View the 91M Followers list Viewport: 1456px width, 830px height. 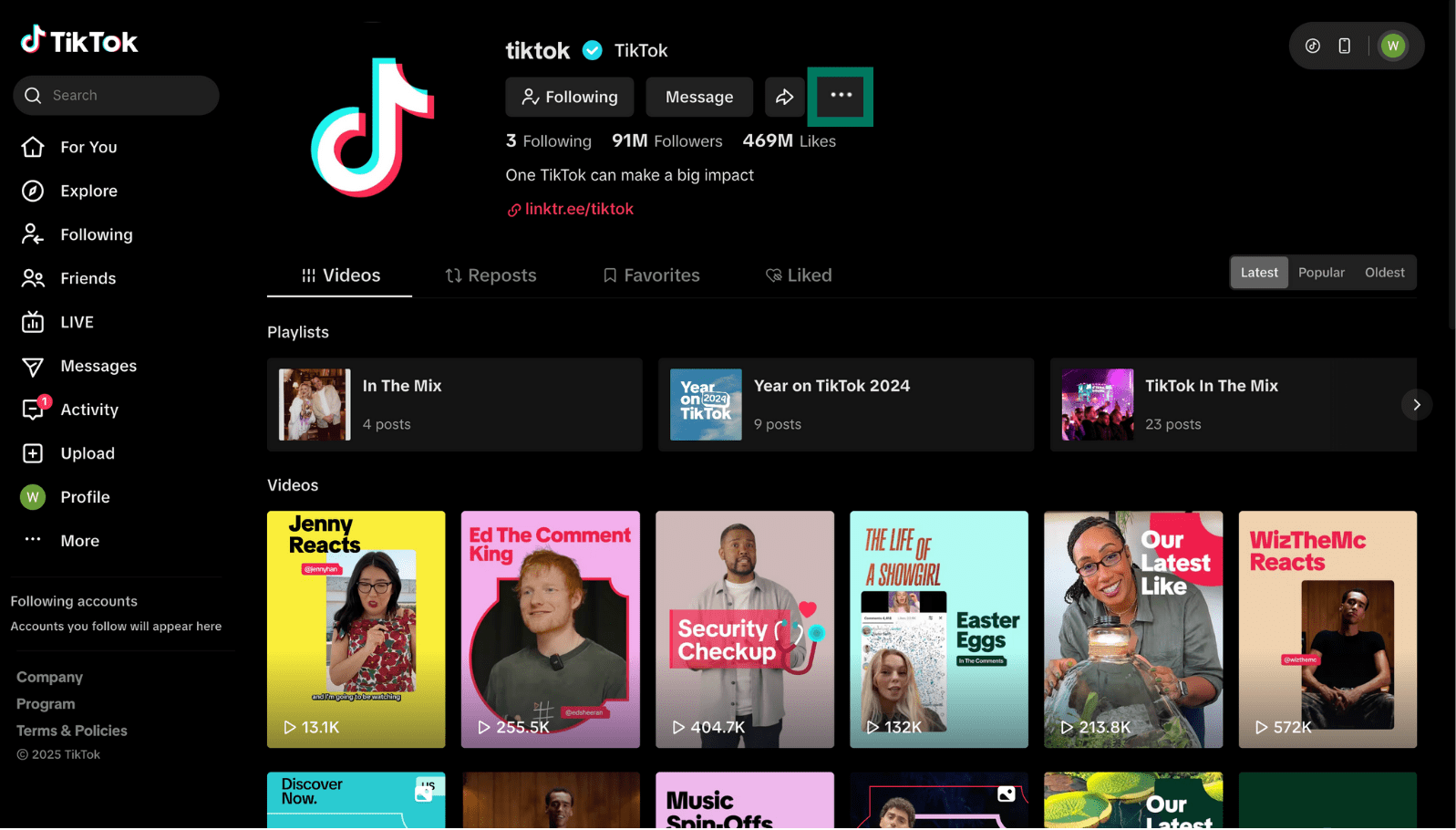(667, 141)
